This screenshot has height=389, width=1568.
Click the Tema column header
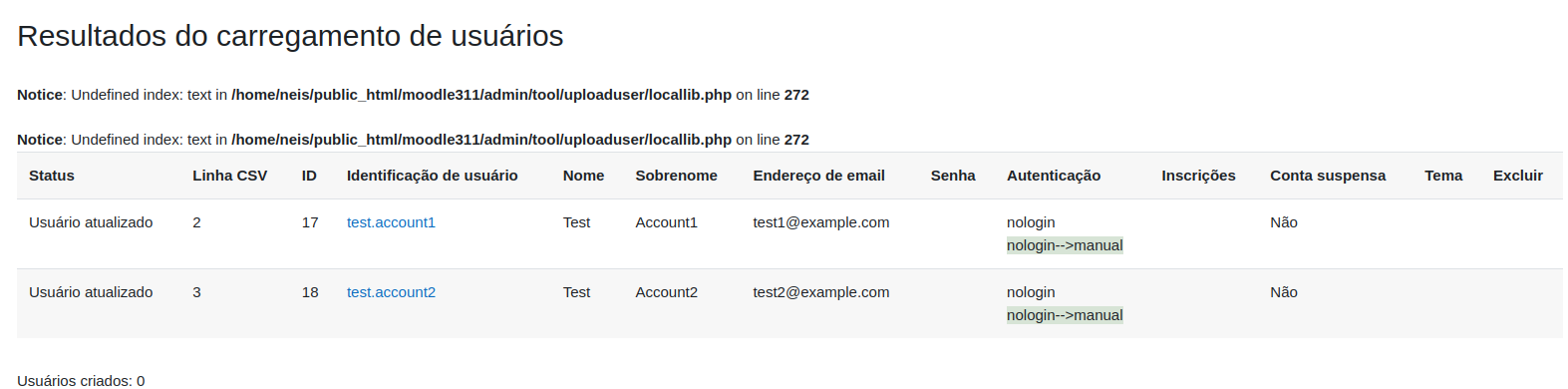[1443, 176]
